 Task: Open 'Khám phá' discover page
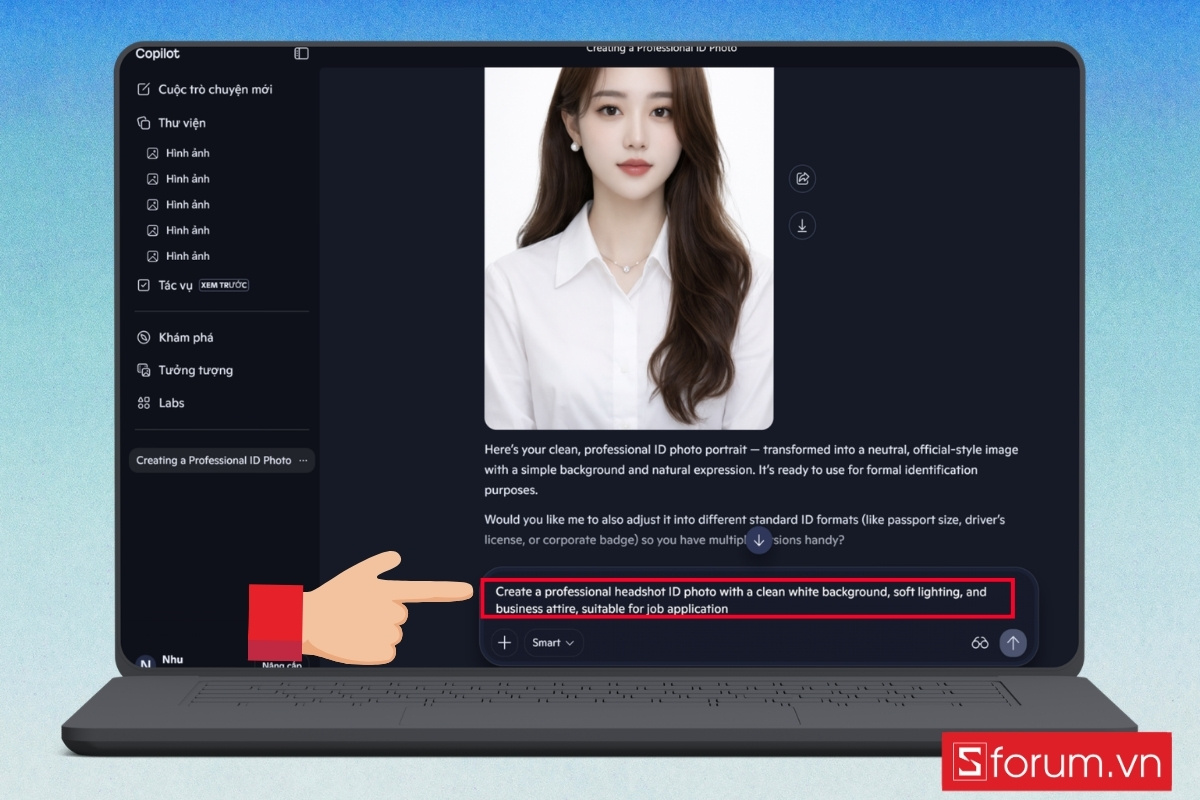coord(175,338)
